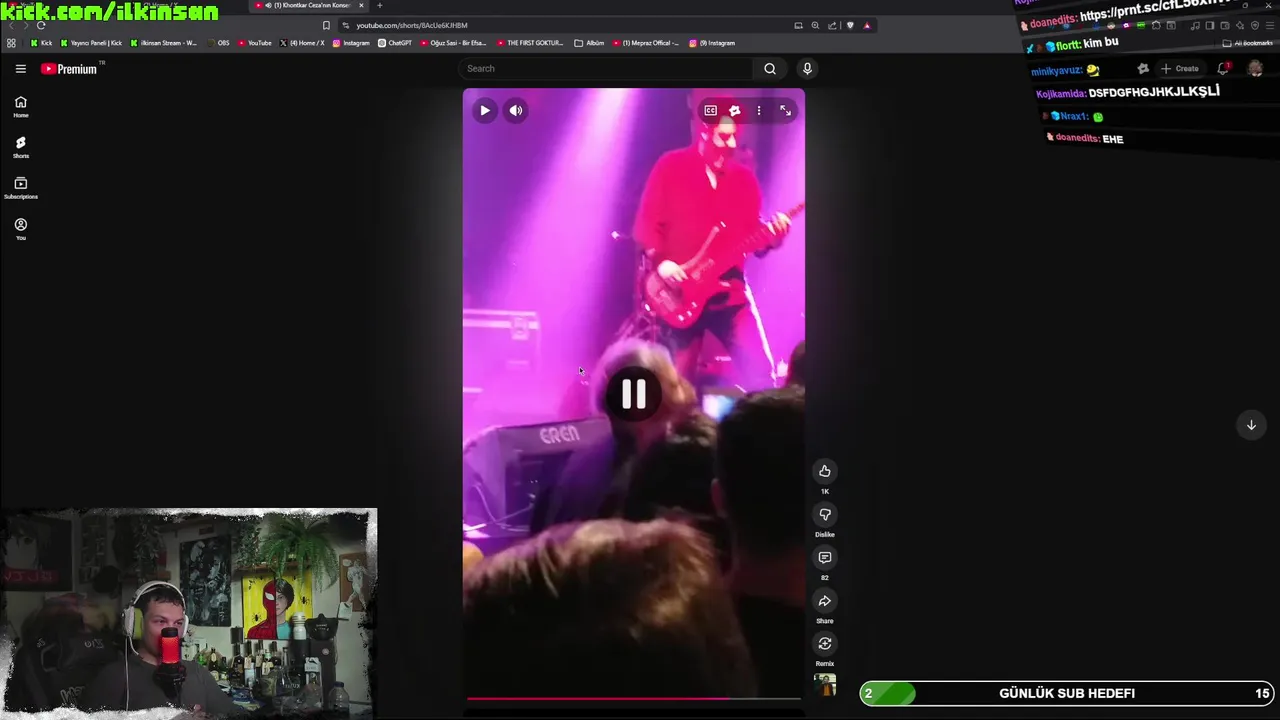This screenshot has width=1280, height=720.
Task: Open a new browser tab
Action: [x=379, y=5]
